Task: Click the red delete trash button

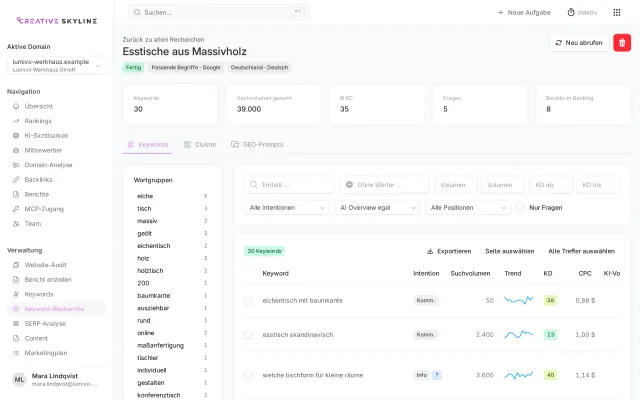Action: point(622,43)
